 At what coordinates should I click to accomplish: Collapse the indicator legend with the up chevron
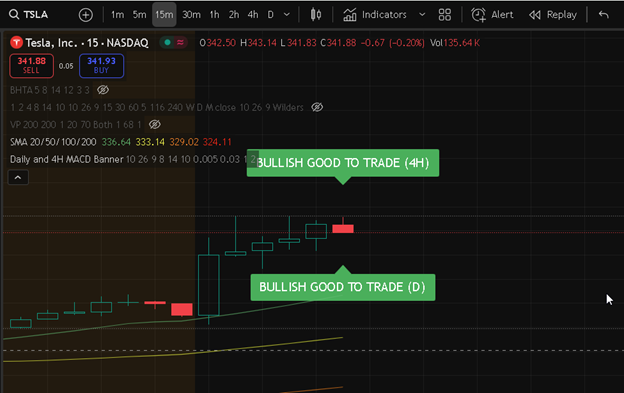(18, 177)
